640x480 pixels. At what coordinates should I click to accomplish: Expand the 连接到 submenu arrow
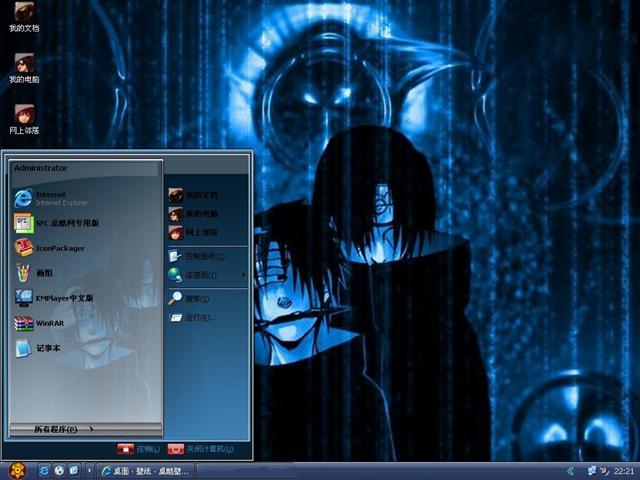(x=244, y=275)
